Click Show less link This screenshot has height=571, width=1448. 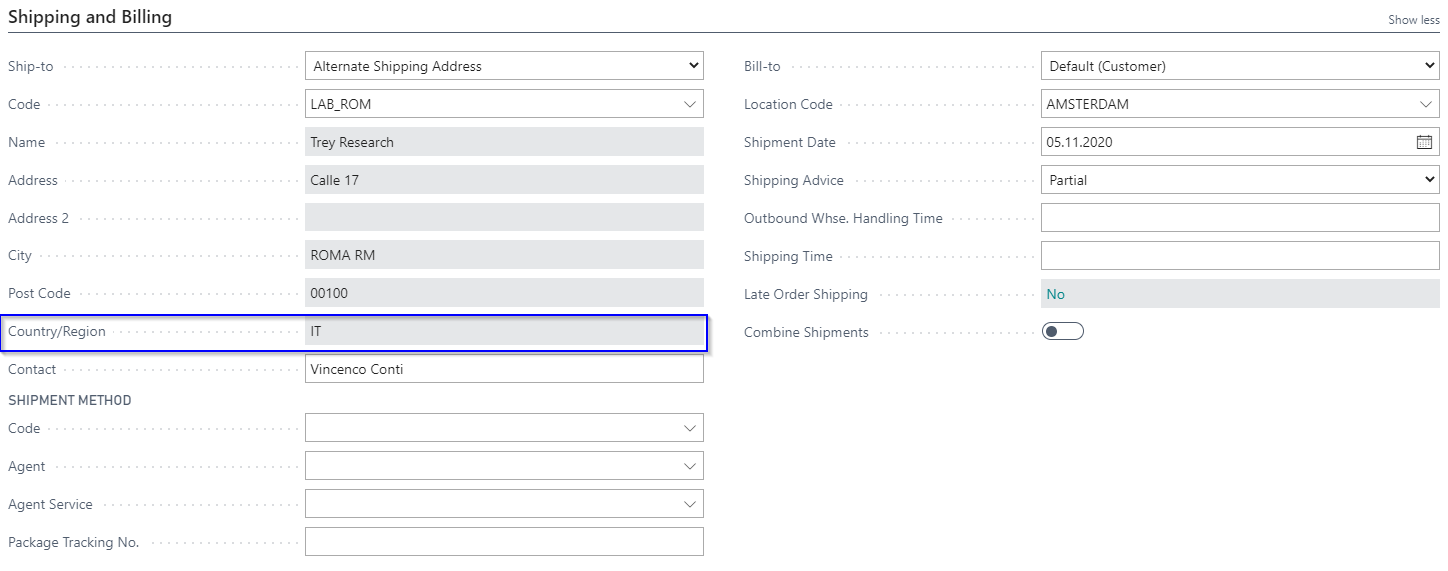click(x=1414, y=20)
